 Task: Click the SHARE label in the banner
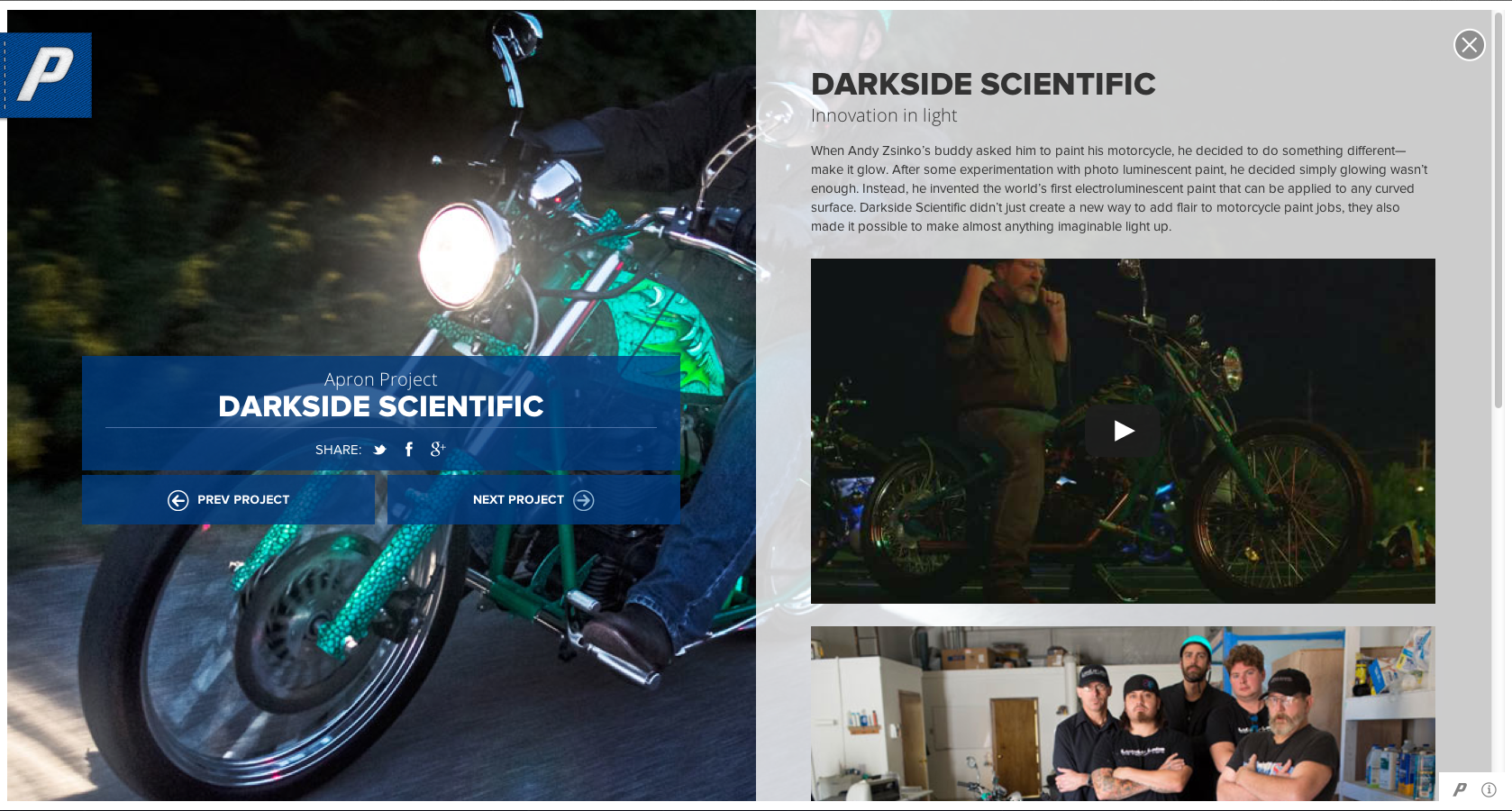click(x=338, y=450)
